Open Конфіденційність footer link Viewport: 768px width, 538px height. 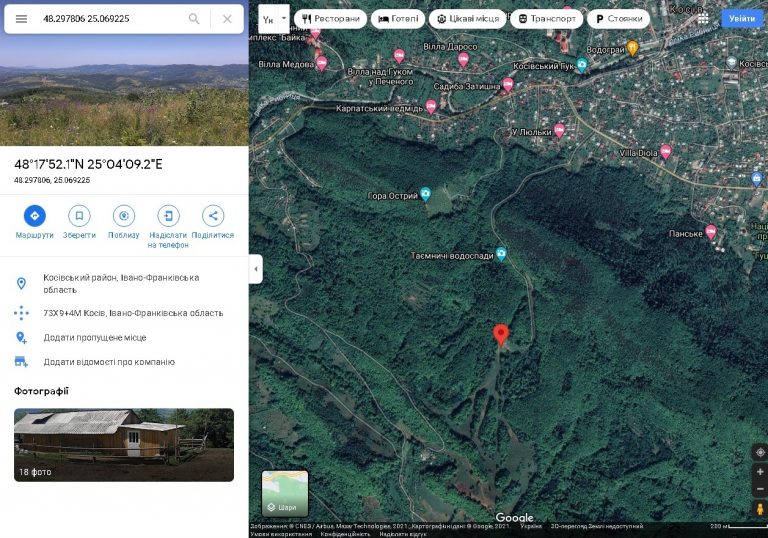pos(345,534)
